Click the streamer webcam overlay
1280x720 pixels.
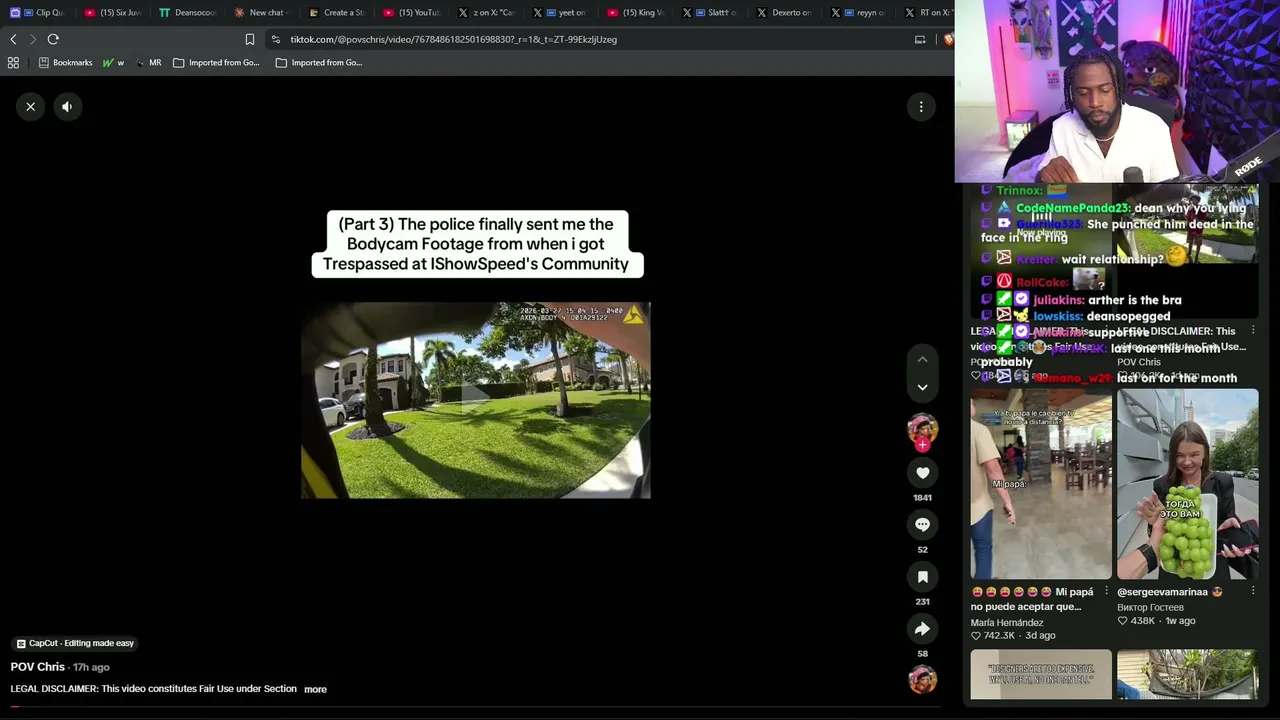coord(1117,91)
